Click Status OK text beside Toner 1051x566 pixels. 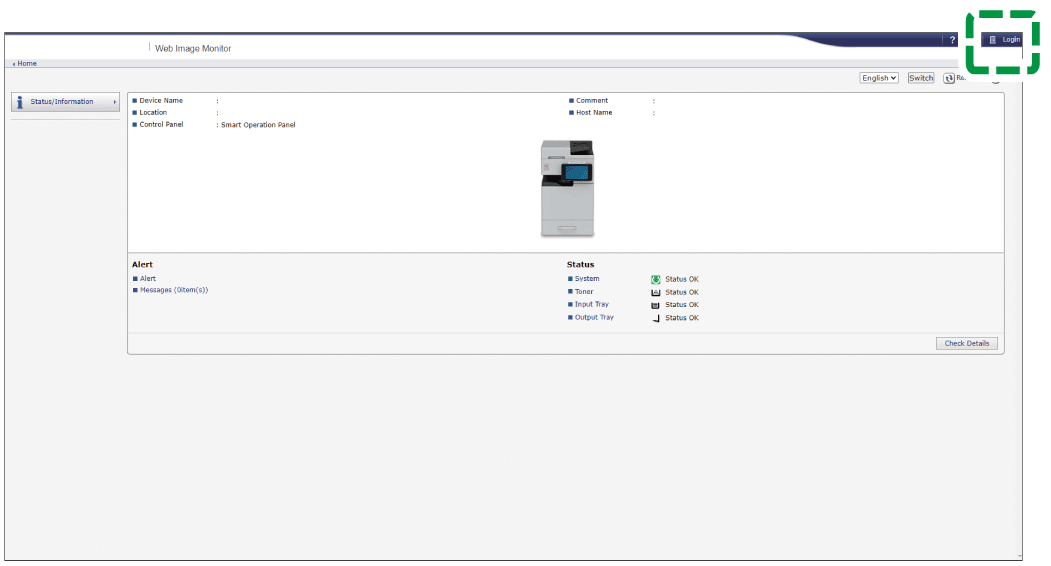pos(682,292)
